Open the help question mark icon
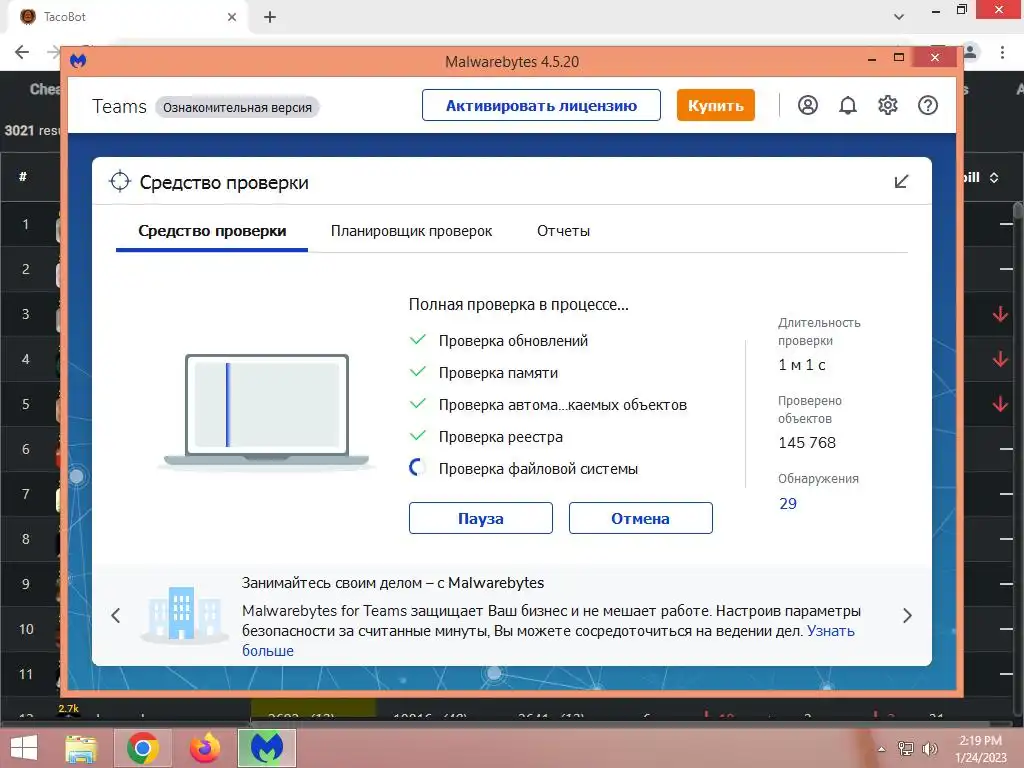The image size is (1024, 768). (927, 105)
